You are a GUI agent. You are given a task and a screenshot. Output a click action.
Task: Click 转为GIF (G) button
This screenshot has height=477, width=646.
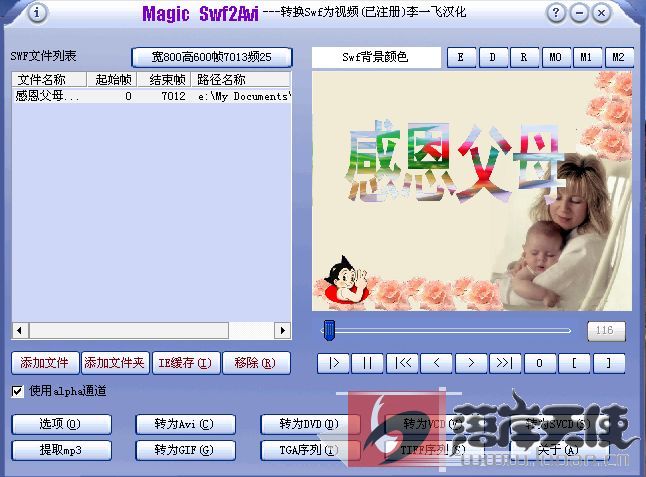click(185, 450)
